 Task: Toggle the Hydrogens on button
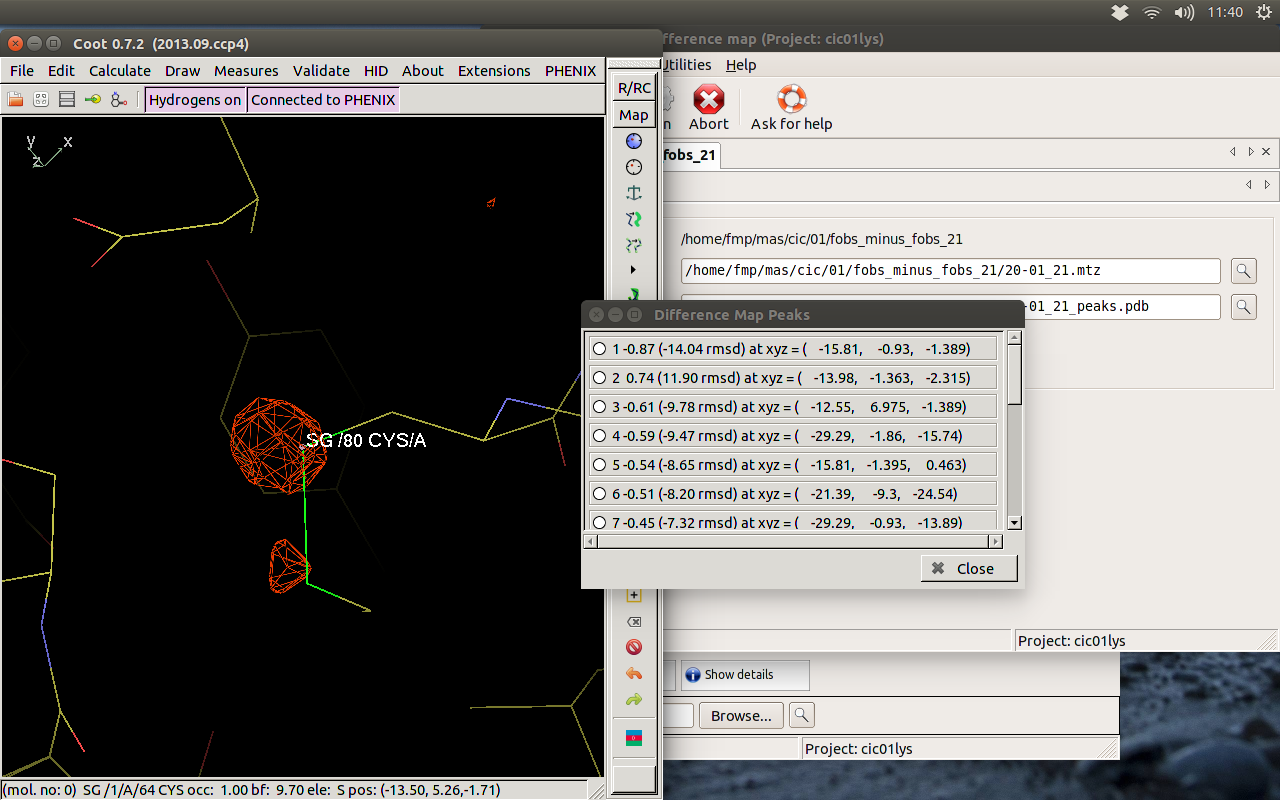[195, 100]
